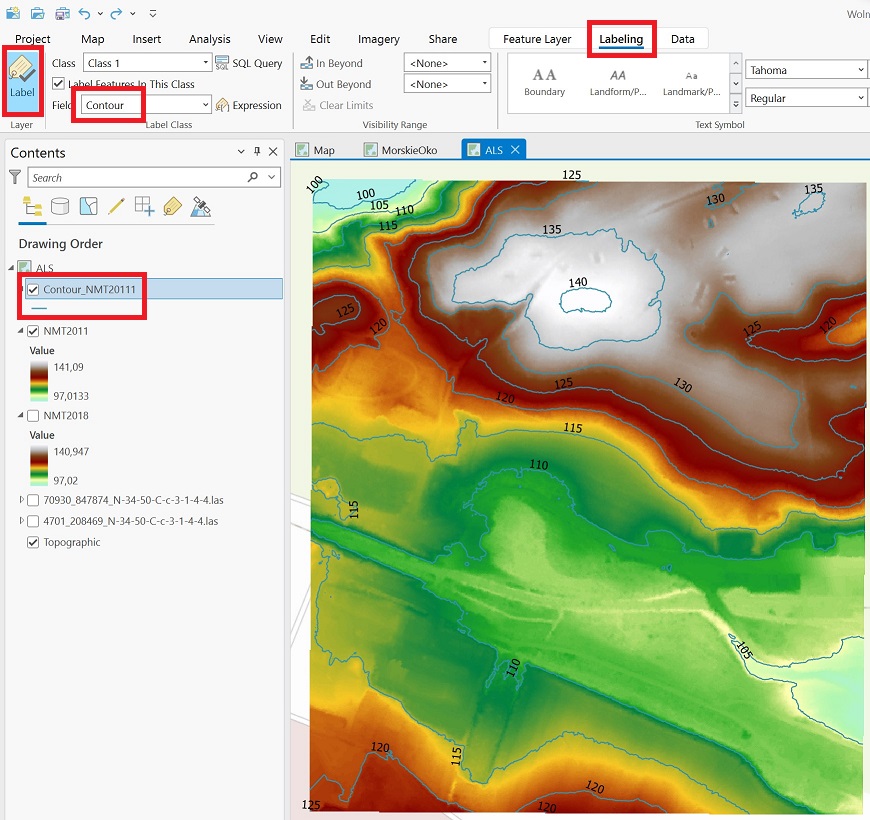
Task: Expand the 70930_847874 las layer
Action: (22, 500)
